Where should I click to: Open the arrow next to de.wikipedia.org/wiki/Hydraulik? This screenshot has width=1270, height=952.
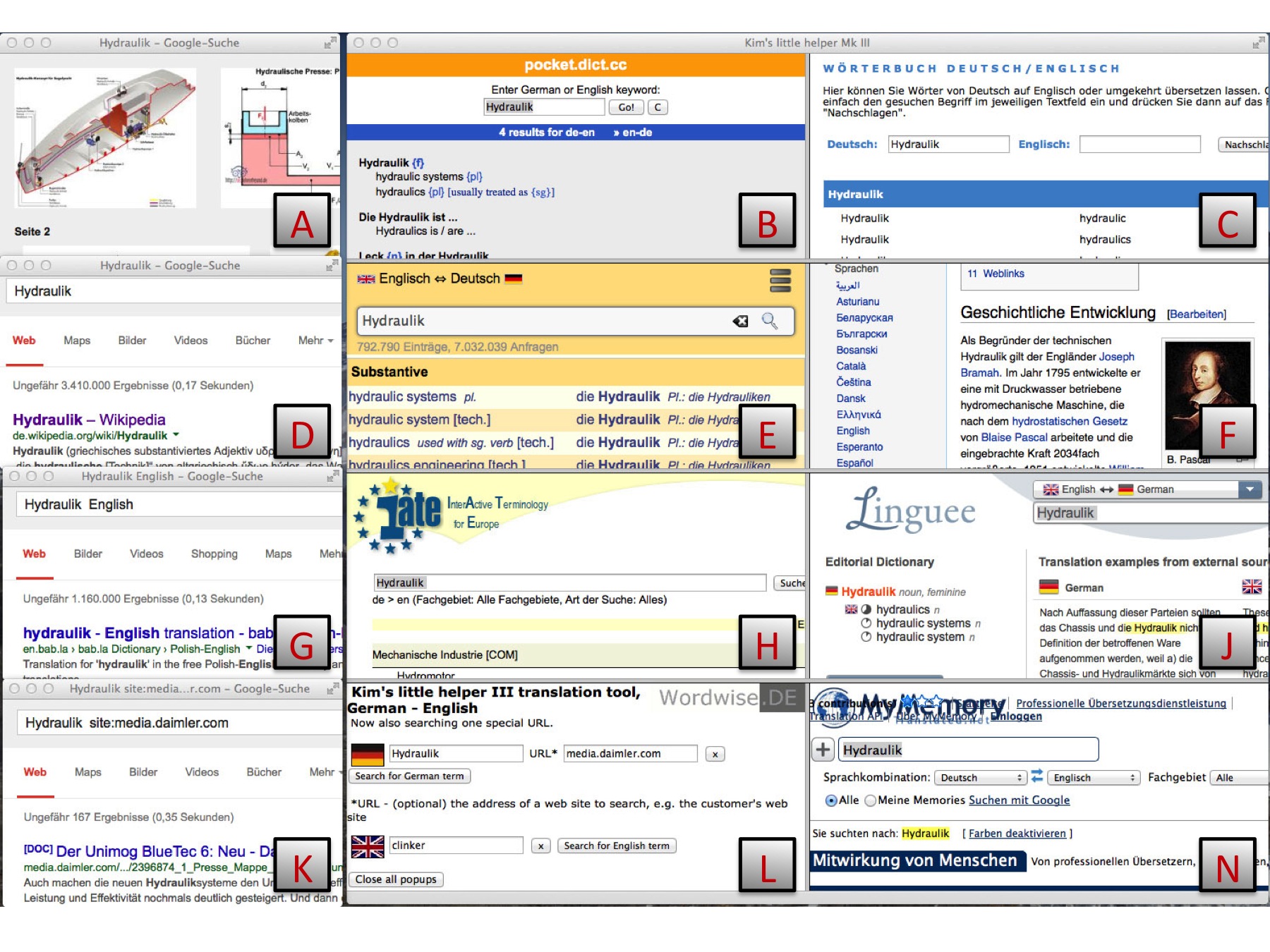pos(176,434)
